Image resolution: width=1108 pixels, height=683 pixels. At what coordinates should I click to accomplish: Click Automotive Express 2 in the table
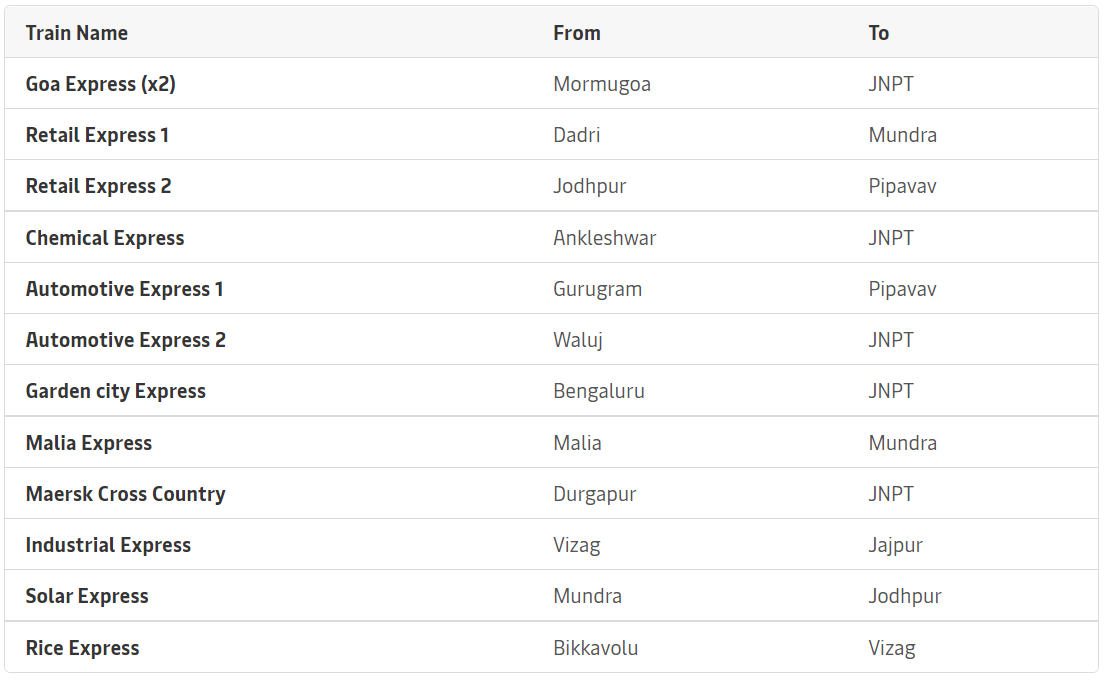126,340
